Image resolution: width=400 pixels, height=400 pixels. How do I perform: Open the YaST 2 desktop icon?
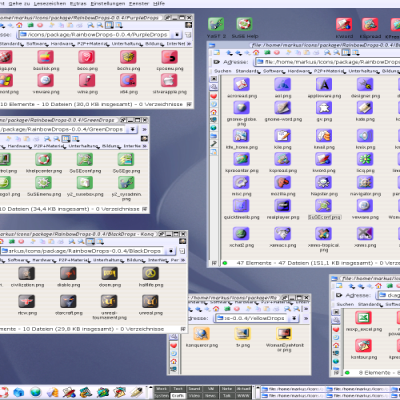click(x=216, y=24)
